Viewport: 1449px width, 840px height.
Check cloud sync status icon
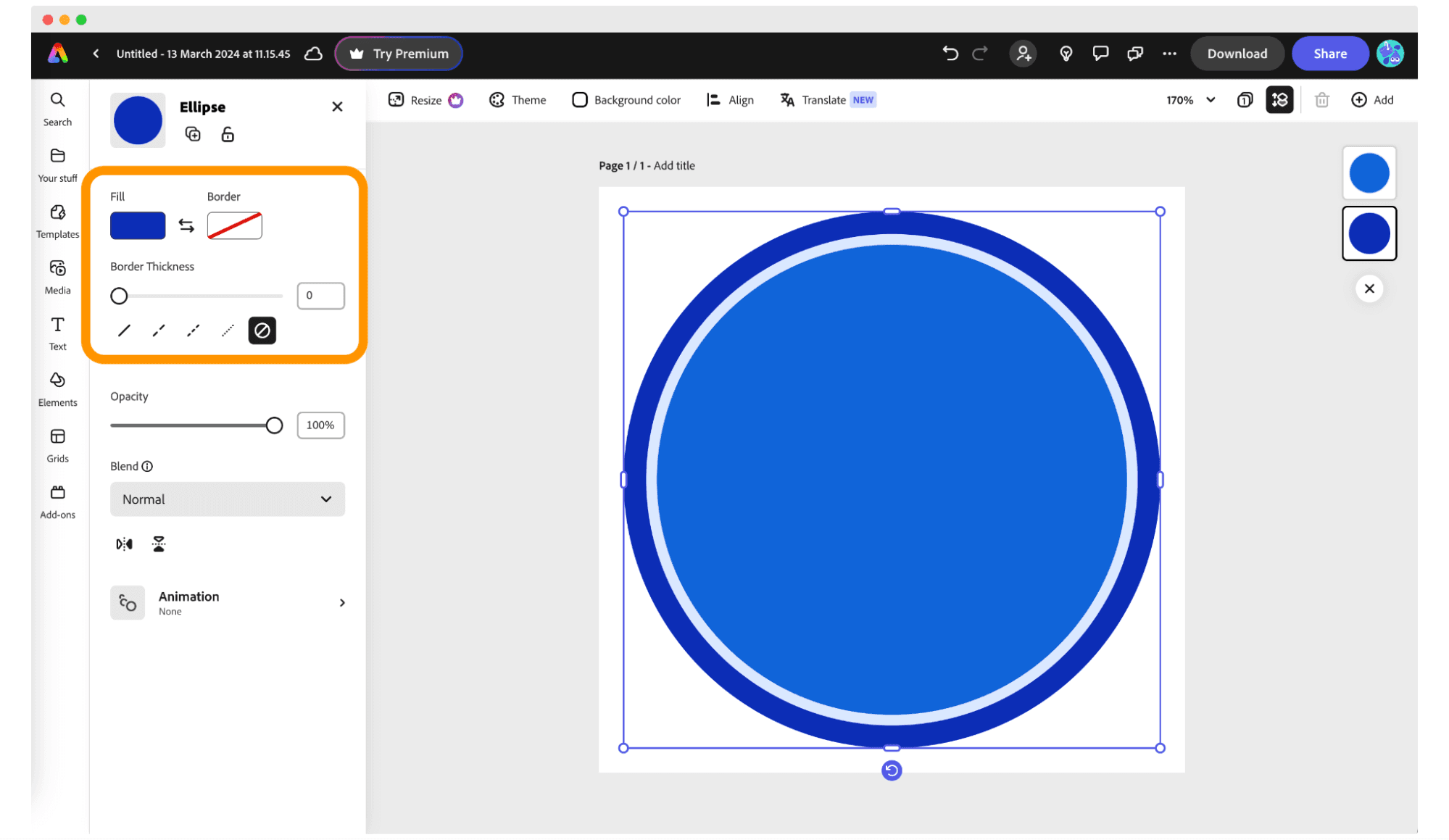[x=313, y=54]
